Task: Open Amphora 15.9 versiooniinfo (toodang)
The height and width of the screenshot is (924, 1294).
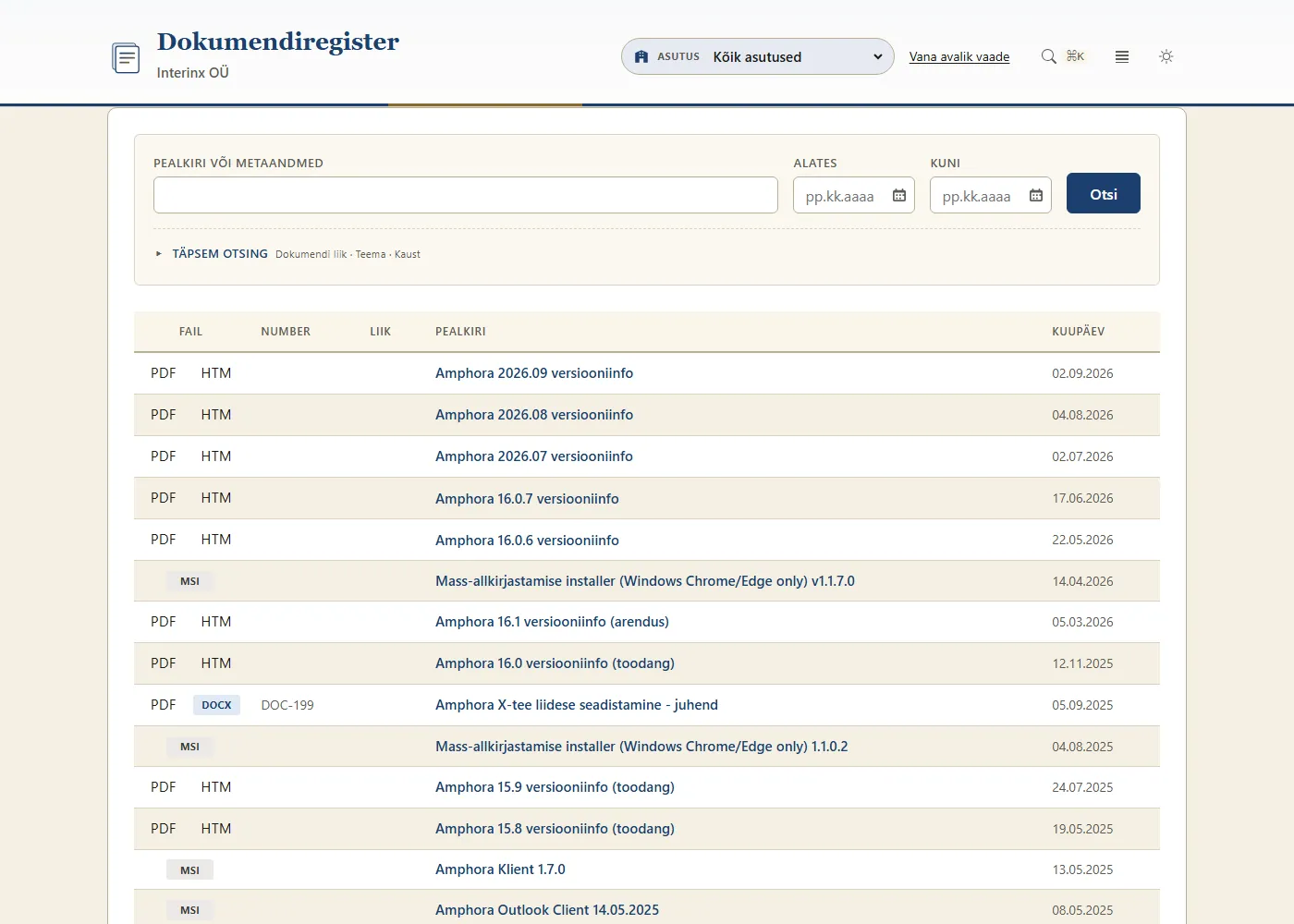Action: pos(555,787)
